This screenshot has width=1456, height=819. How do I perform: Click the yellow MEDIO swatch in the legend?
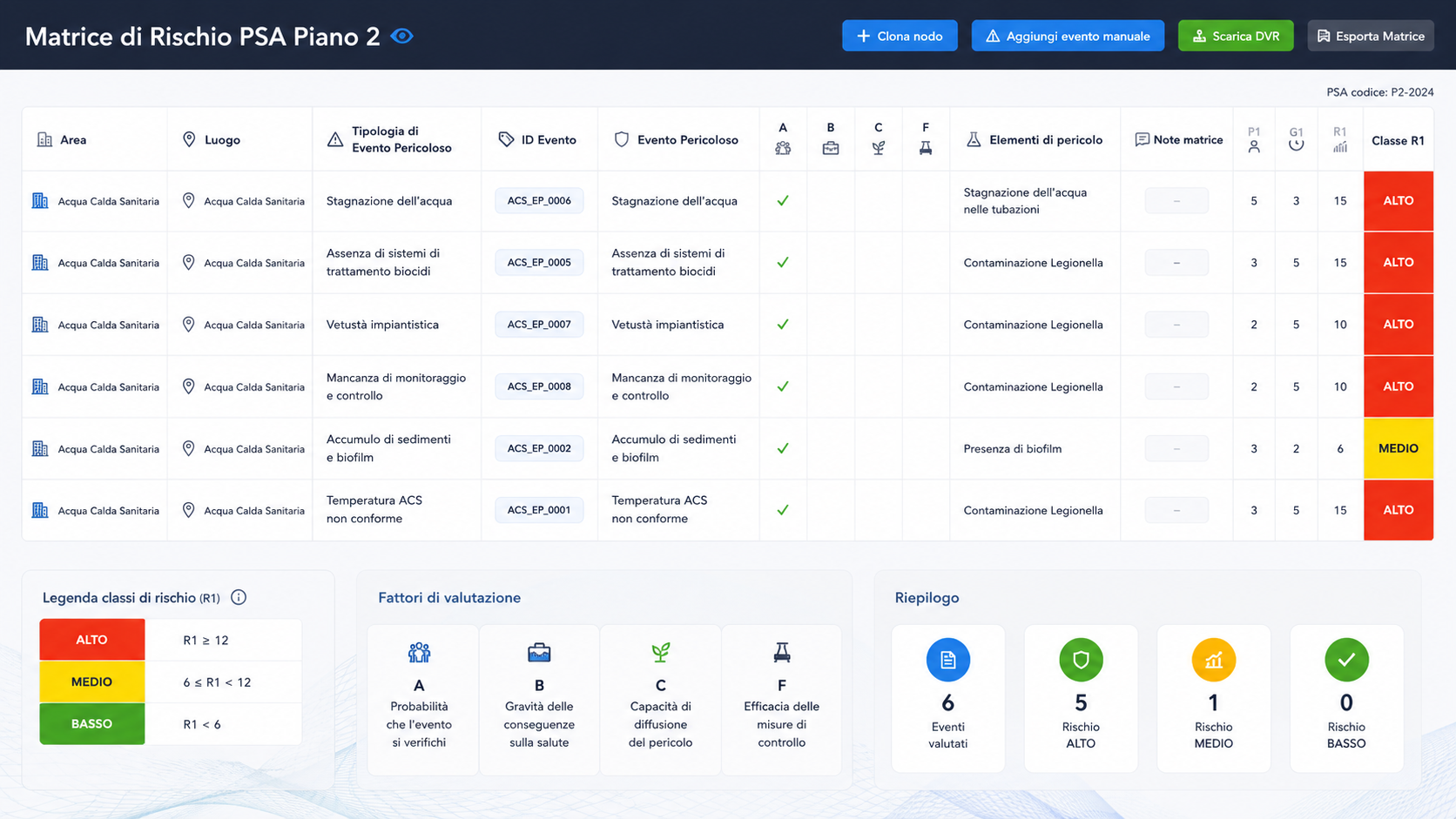(x=91, y=681)
